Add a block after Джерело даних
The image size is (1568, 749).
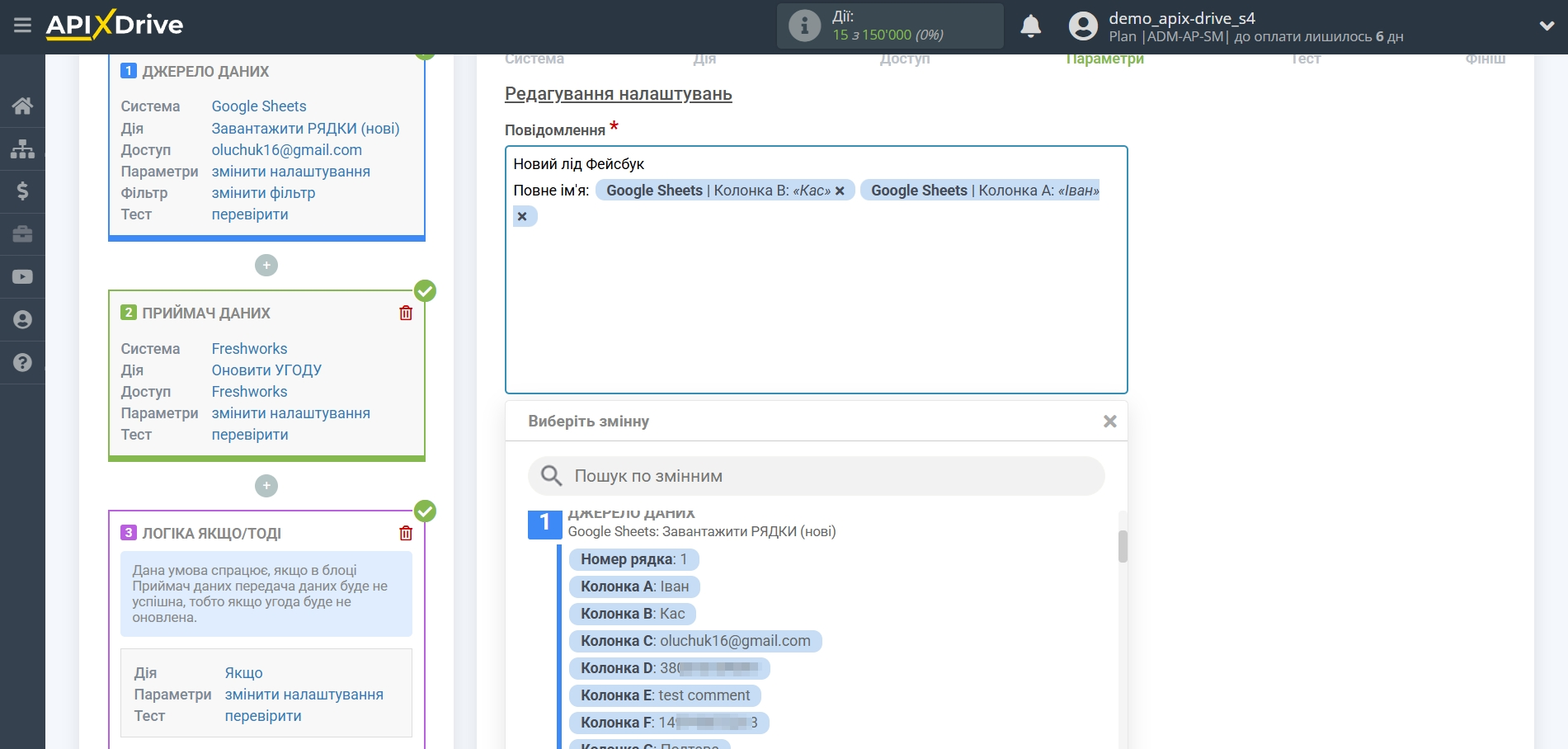(266, 266)
